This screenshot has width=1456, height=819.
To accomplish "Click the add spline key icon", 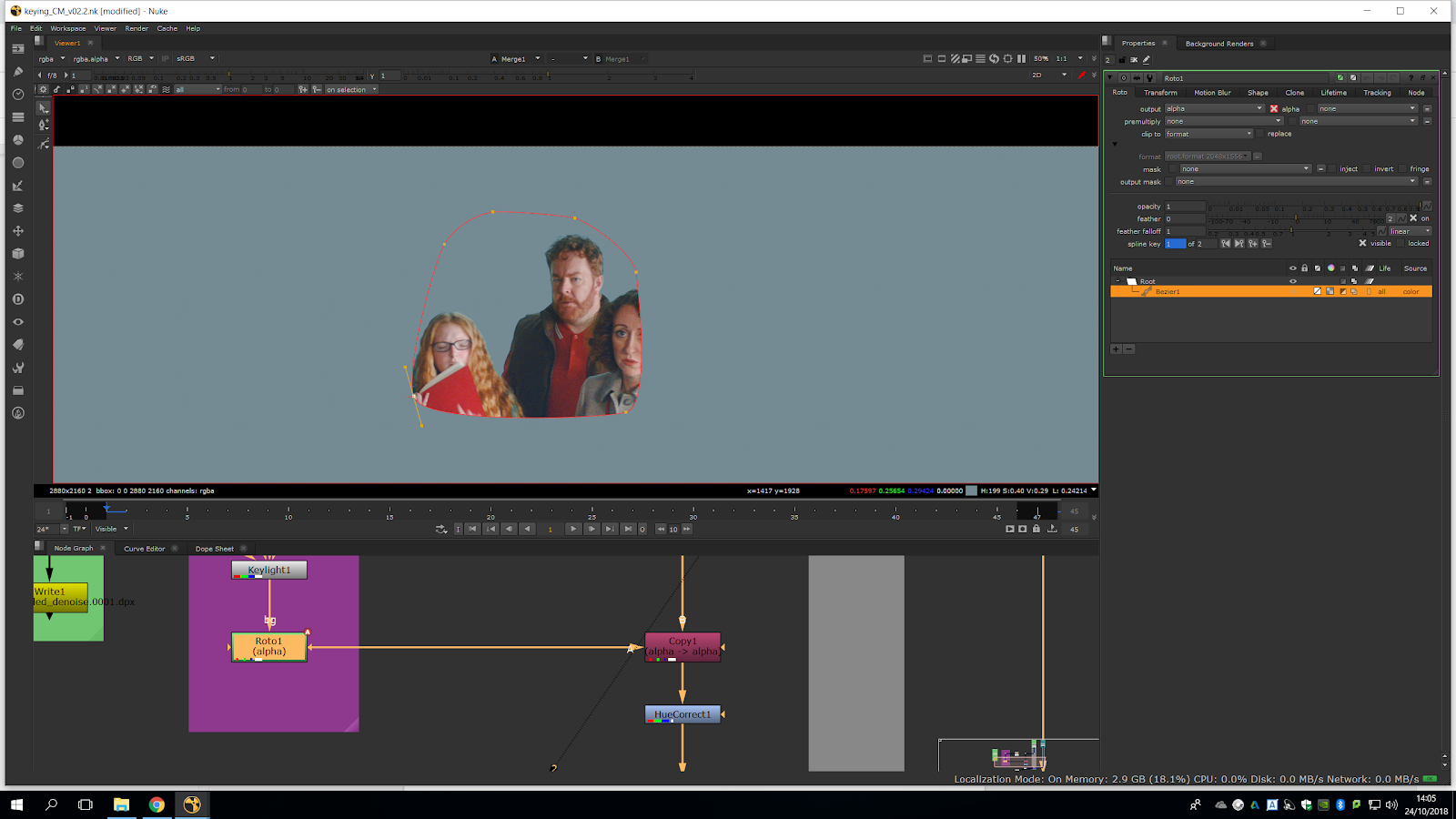I will [1253, 244].
